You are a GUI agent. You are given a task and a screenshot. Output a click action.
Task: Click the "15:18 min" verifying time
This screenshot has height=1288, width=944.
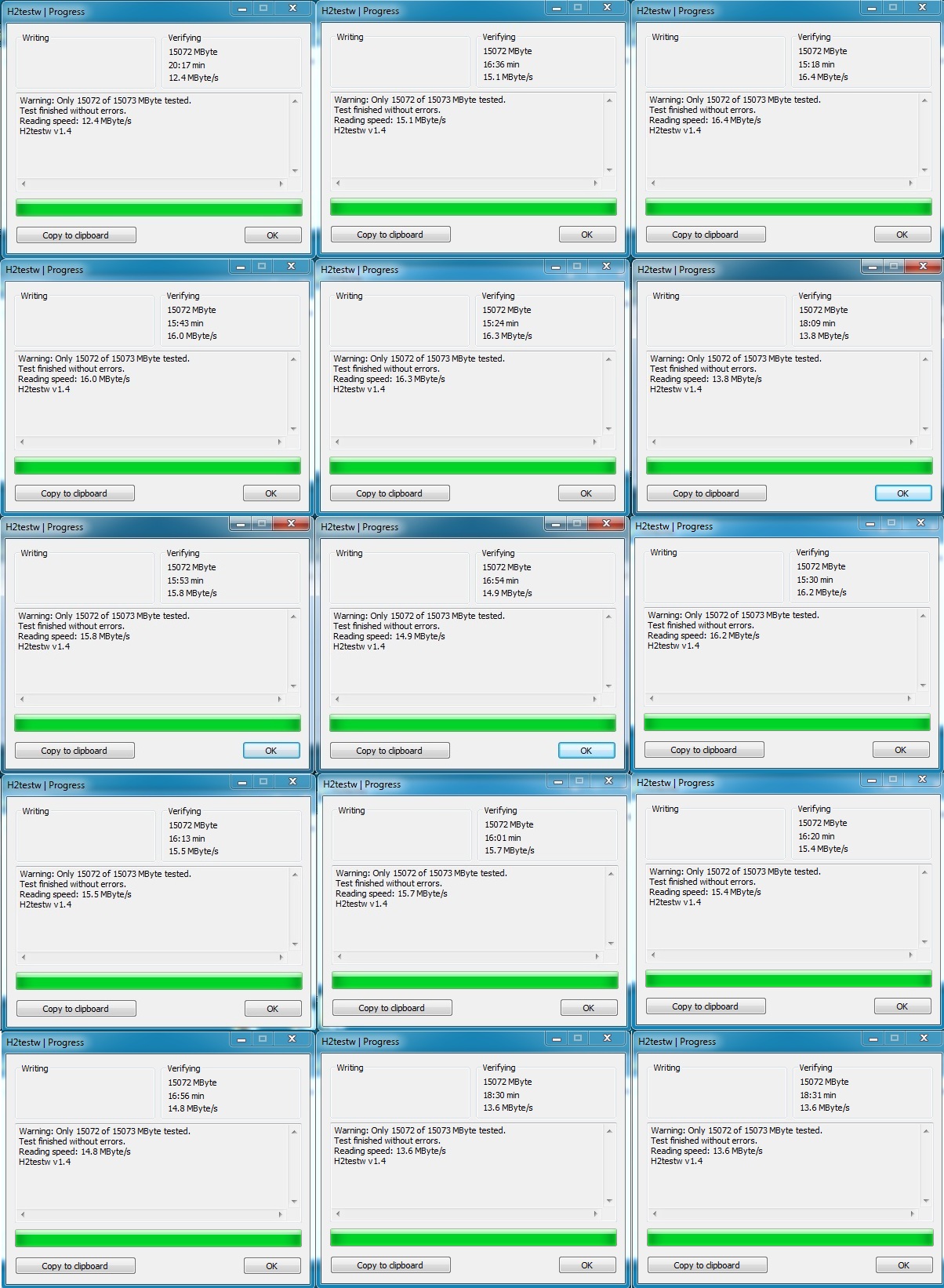point(816,64)
